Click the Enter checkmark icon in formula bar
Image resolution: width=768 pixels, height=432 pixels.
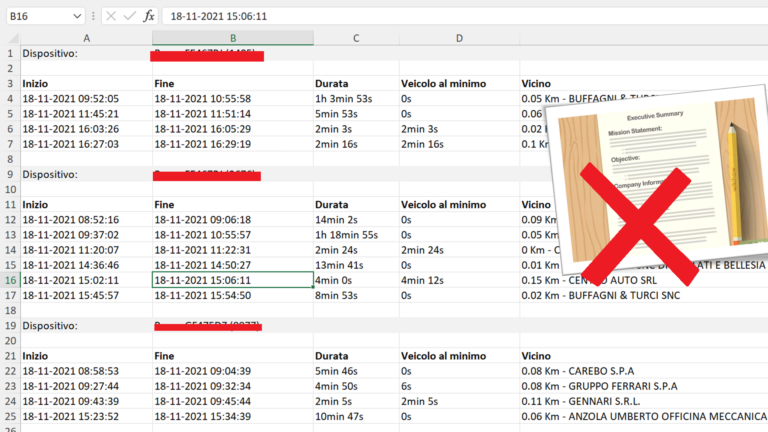(x=129, y=15)
